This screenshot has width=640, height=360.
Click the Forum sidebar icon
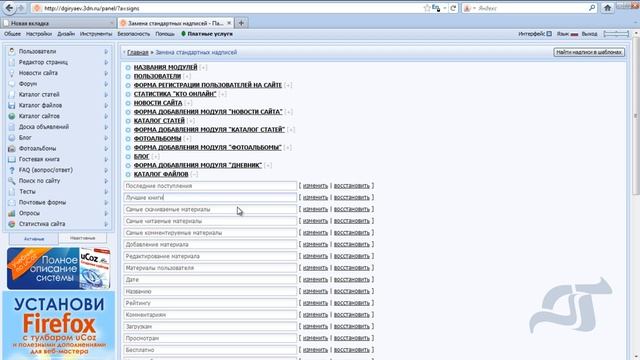12,84
